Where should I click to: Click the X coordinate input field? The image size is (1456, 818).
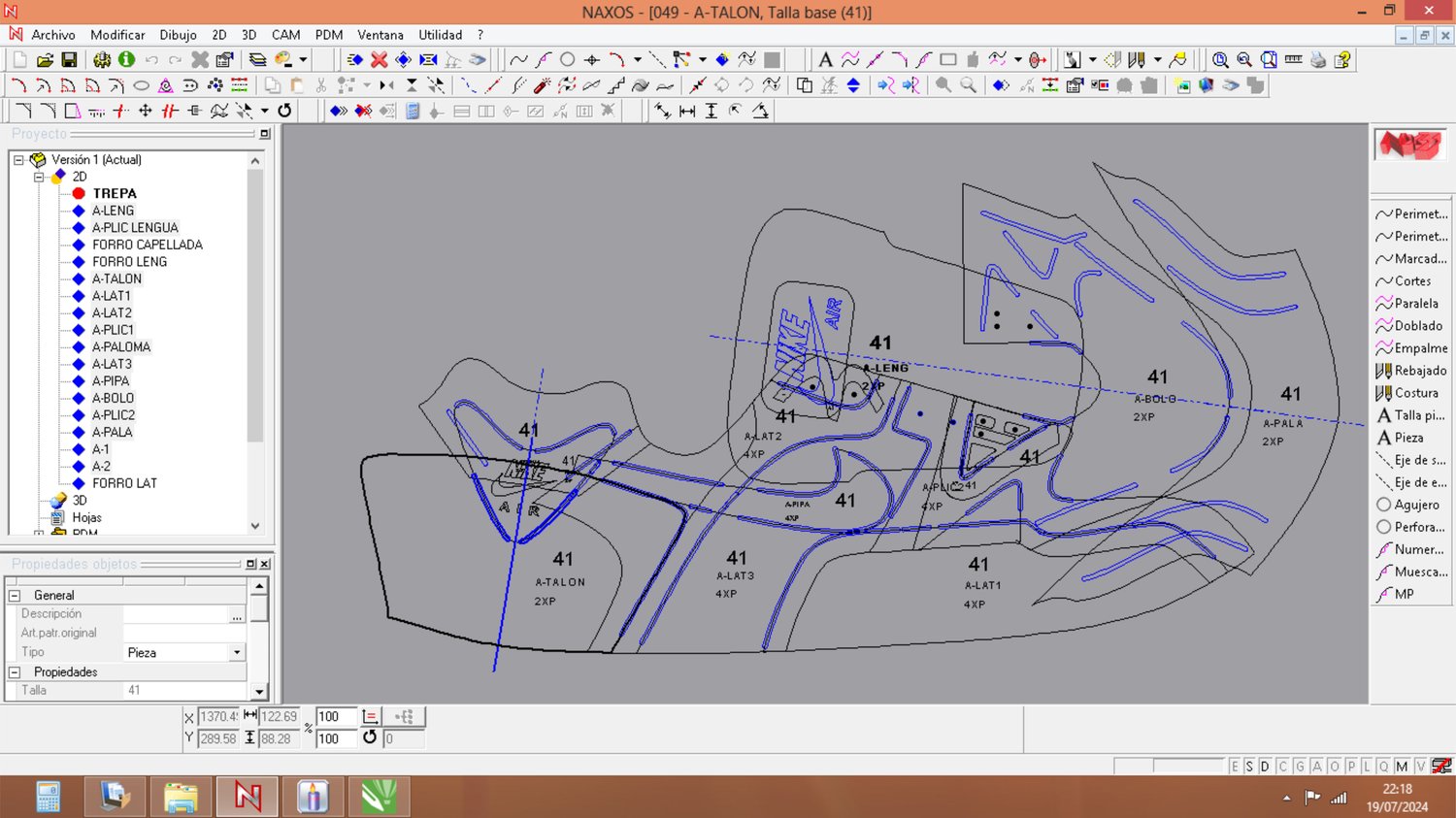(218, 717)
